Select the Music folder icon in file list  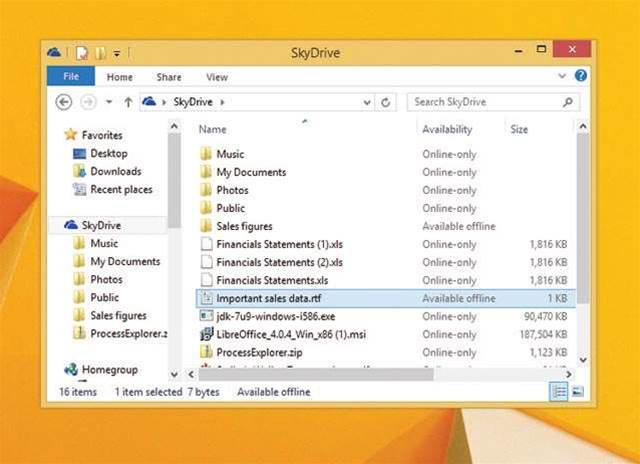(x=206, y=154)
